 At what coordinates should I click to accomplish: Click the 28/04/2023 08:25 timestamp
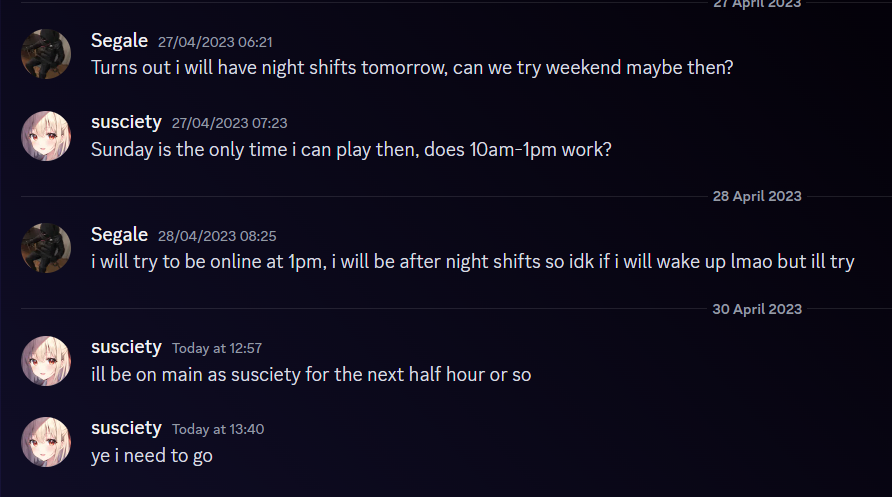(217, 236)
